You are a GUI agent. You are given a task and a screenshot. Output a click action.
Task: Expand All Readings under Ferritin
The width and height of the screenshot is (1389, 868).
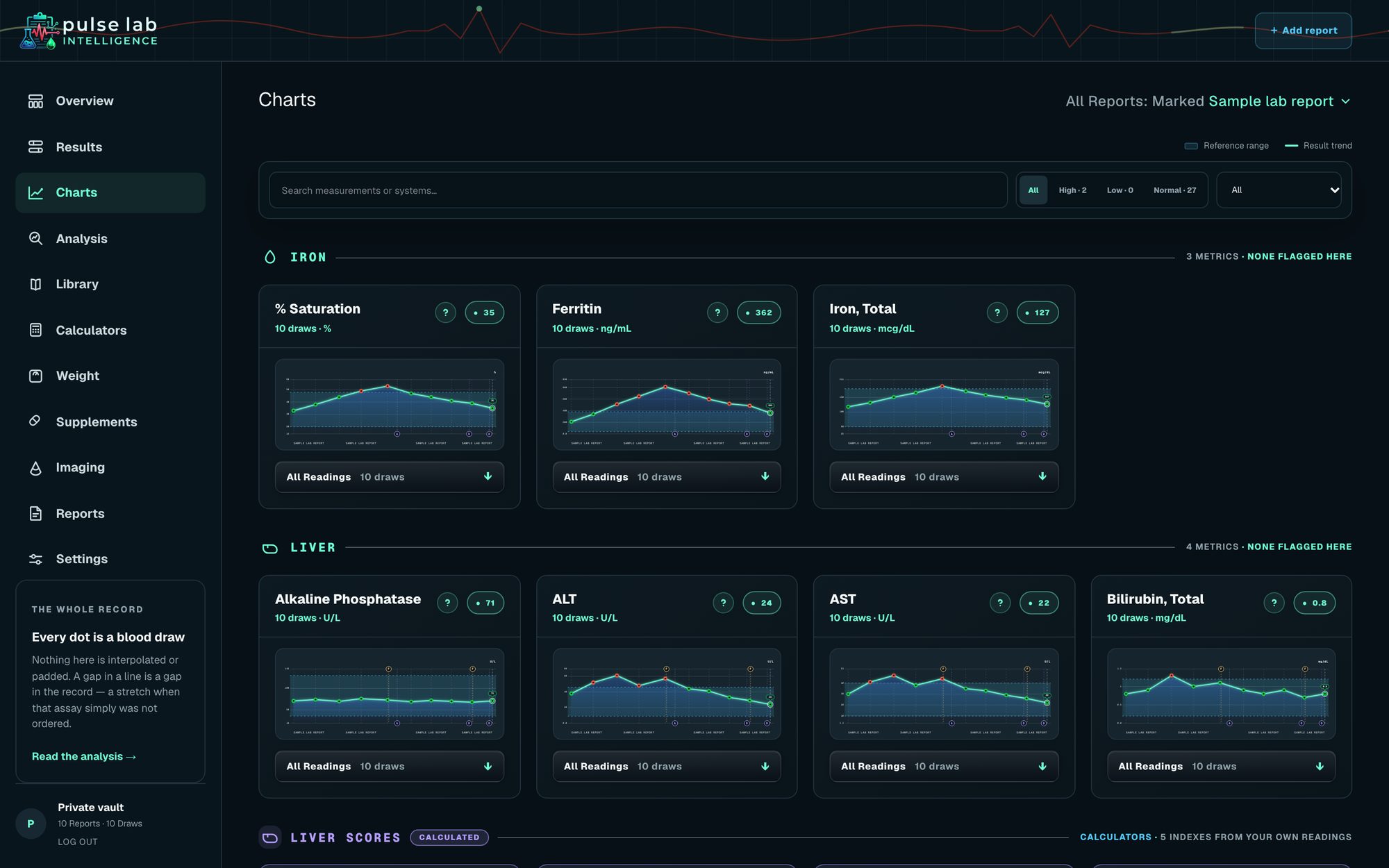pyautogui.click(x=667, y=477)
